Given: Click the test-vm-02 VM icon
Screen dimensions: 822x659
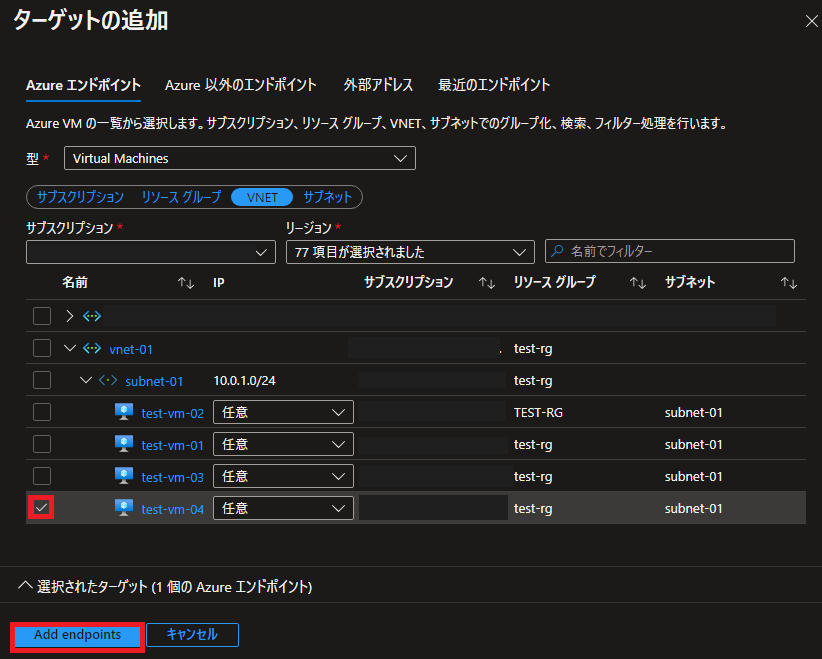Looking at the screenshot, I should pos(124,412).
